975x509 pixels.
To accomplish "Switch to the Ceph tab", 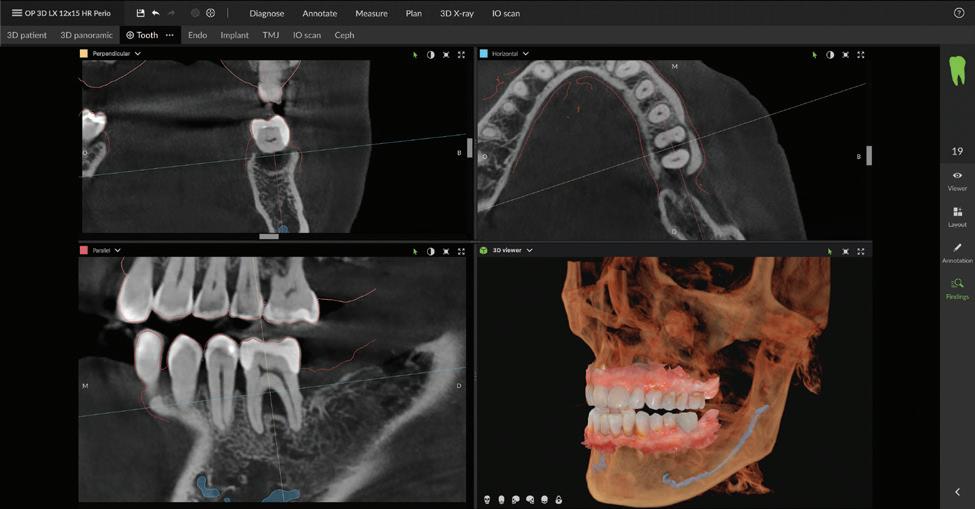I will (x=344, y=35).
